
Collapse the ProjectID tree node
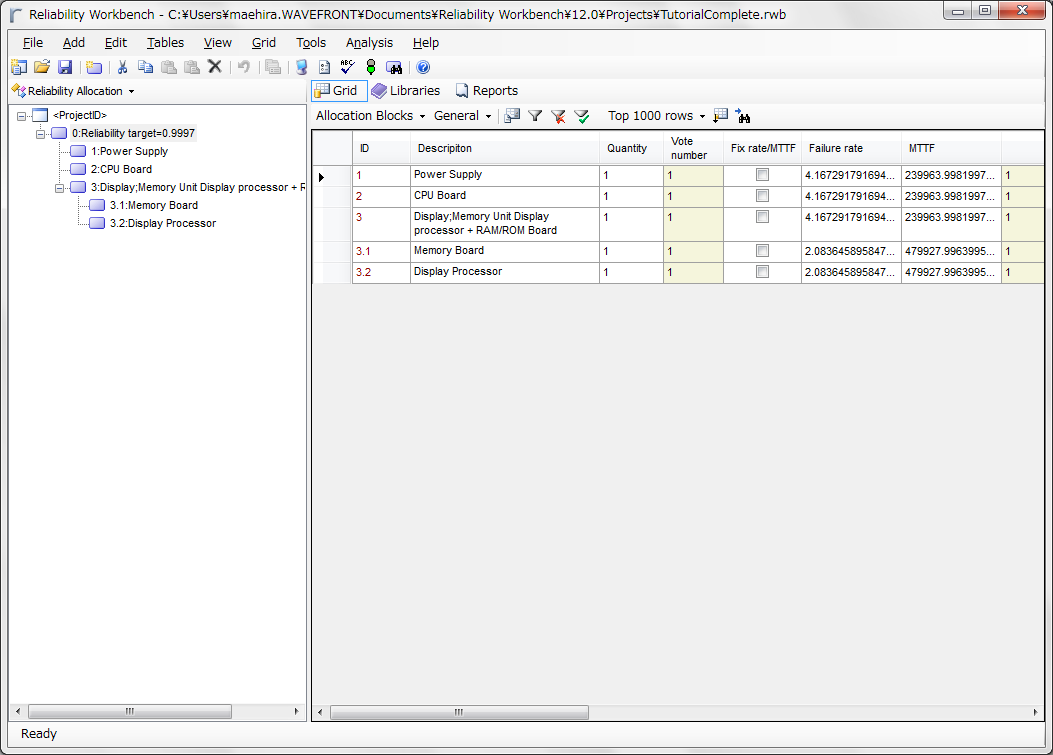[x=21, y=116]
